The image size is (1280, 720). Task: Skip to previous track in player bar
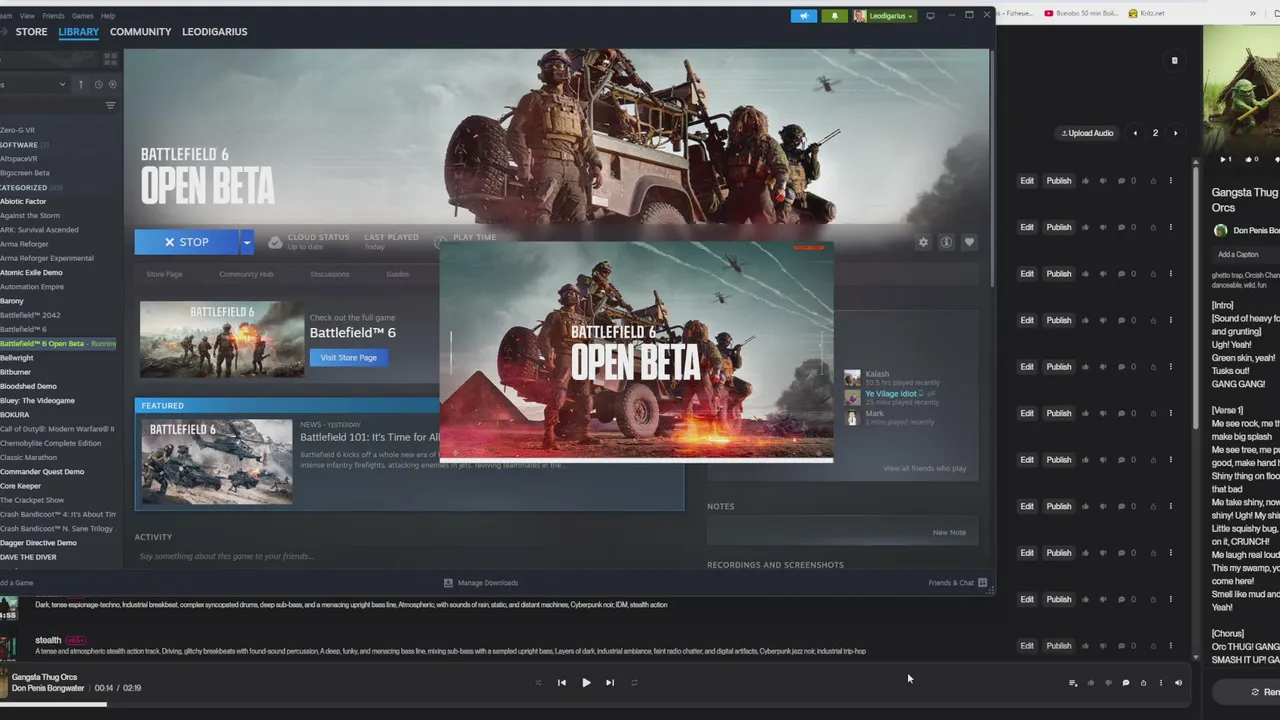[561, 683]
